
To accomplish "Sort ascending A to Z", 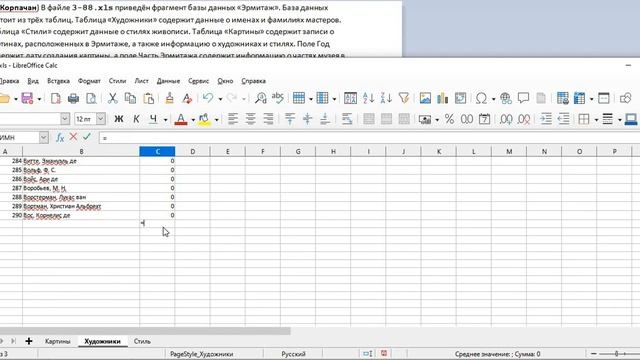I will pos(368,98).
